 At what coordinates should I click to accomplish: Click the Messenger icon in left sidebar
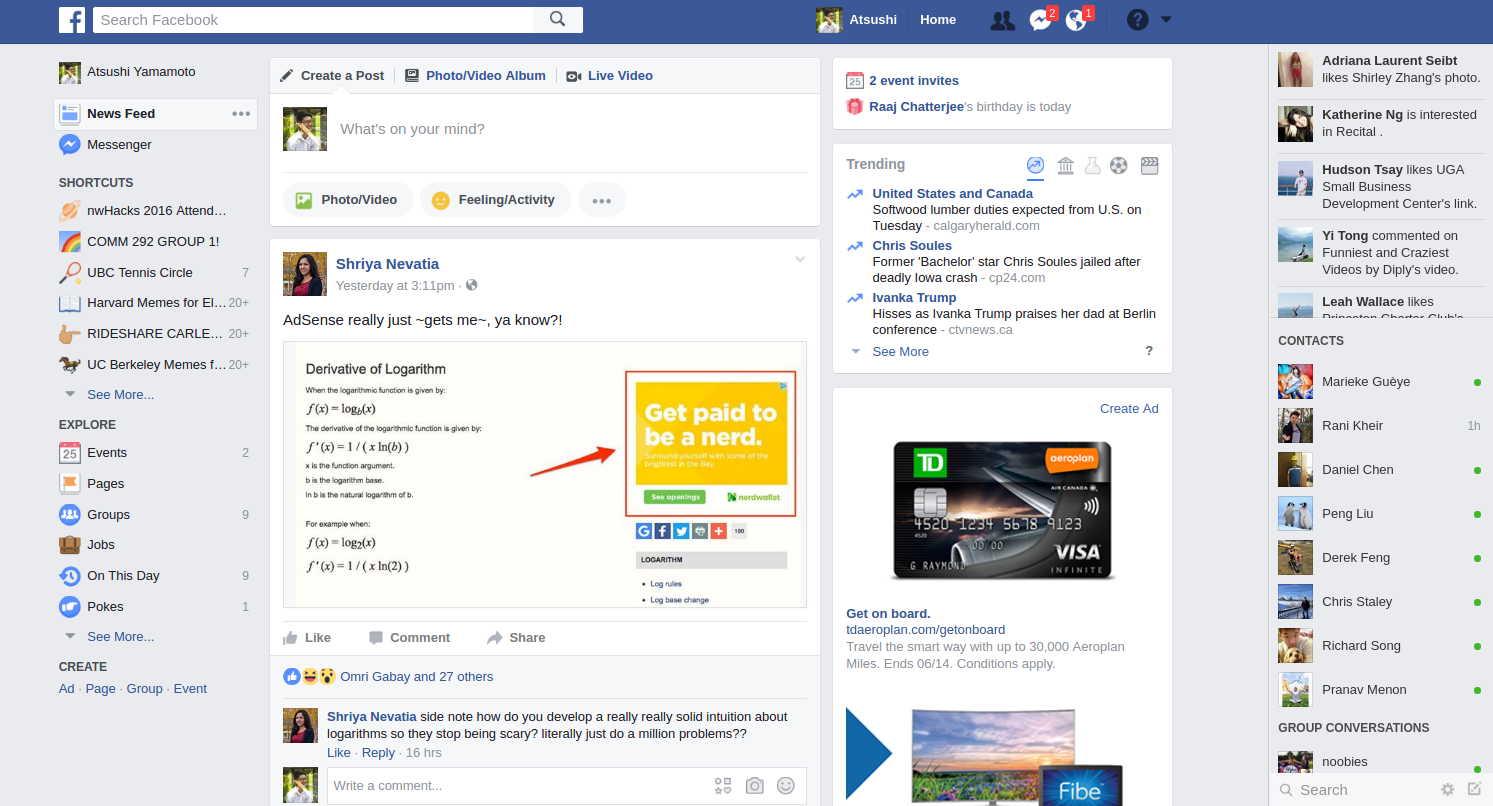pyautogui.click(x=69, y=145)
